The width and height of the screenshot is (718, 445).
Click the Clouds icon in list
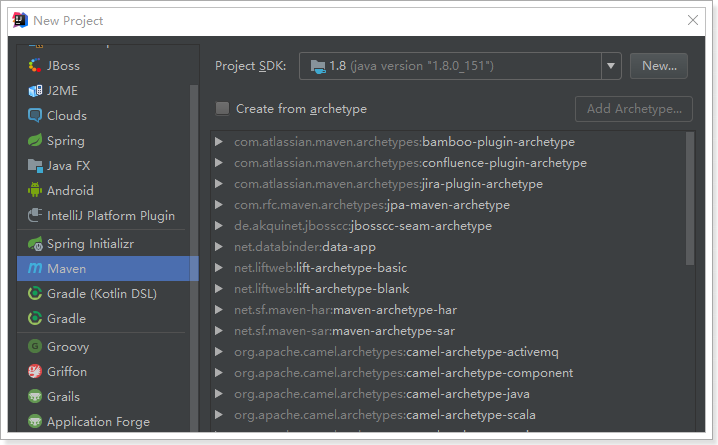[x=36, y=116]
